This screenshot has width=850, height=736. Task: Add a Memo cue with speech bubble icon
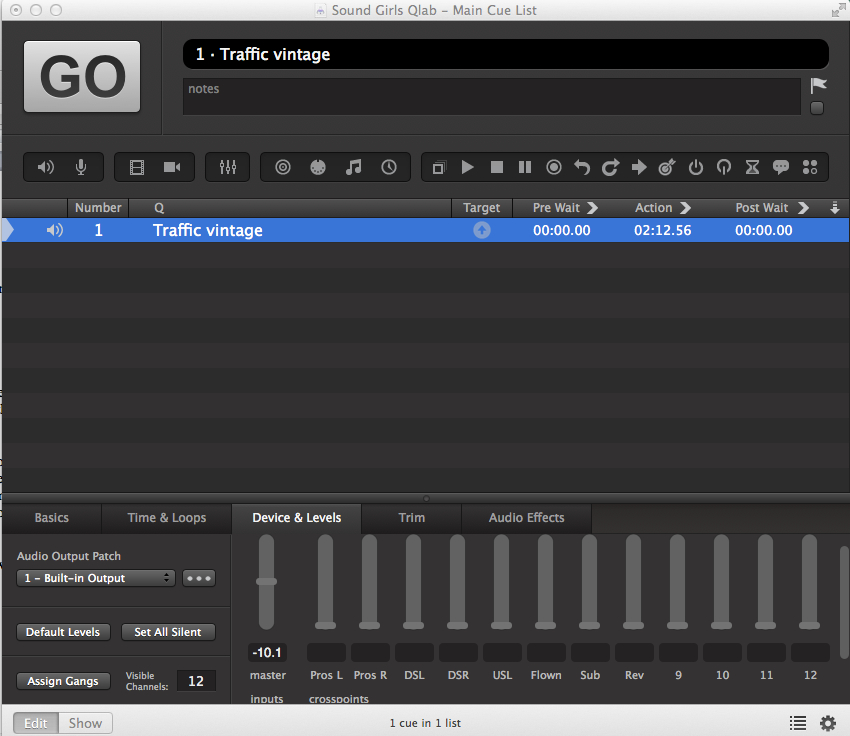coord(781,167)
